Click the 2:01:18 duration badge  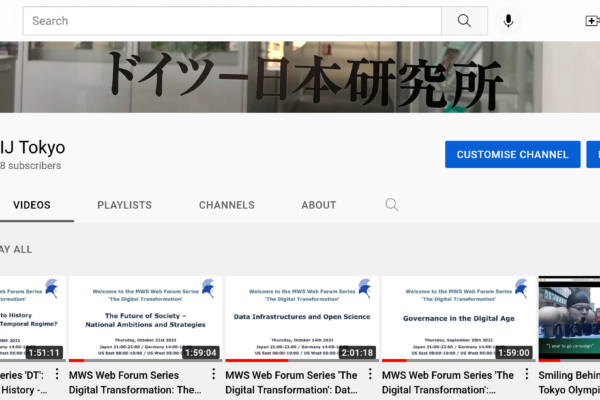pos(357,353)
